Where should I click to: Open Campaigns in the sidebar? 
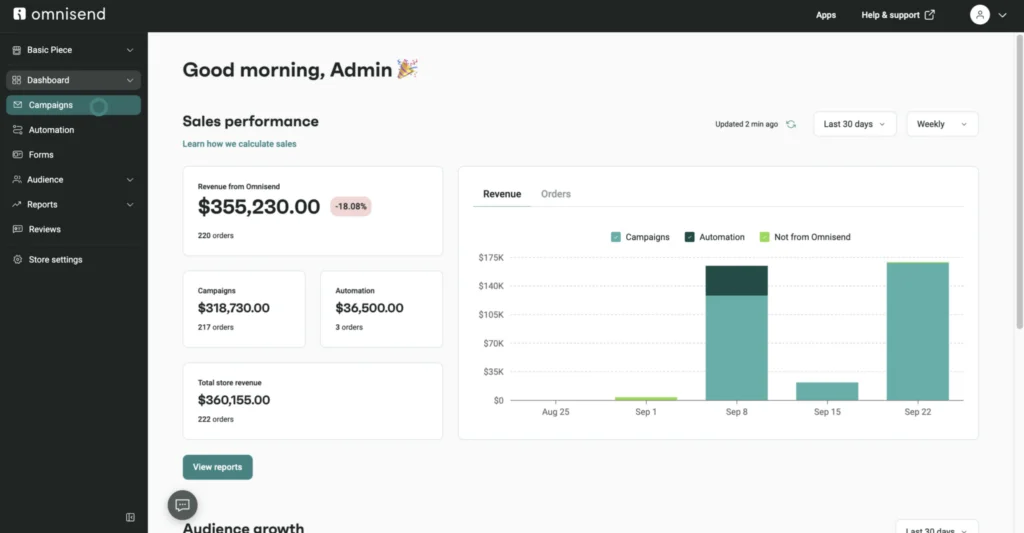coord(73,105)
